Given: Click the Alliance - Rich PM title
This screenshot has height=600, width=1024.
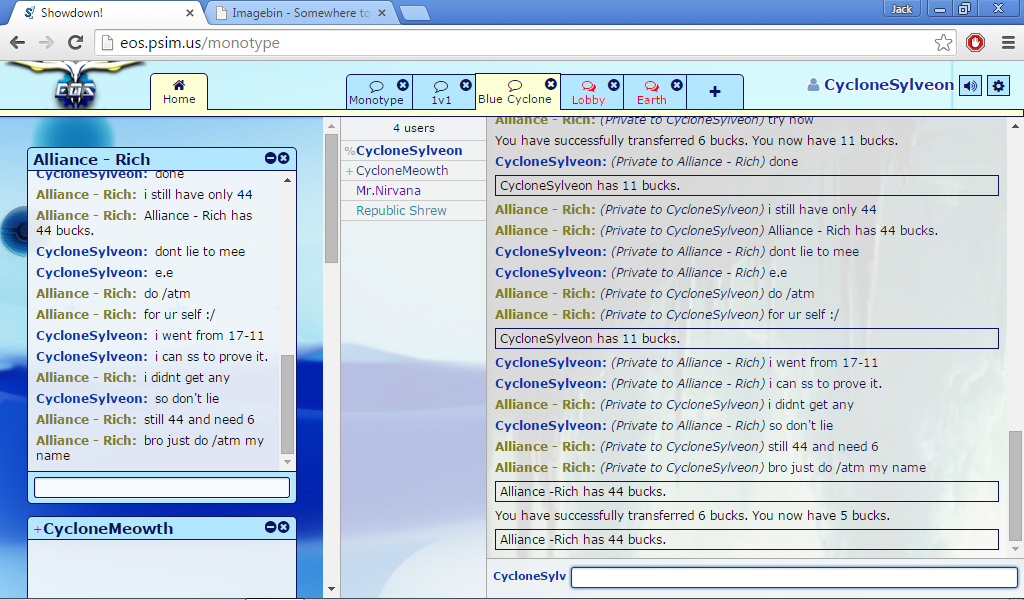Looking at the screenshot, I should tap(91, 159).
